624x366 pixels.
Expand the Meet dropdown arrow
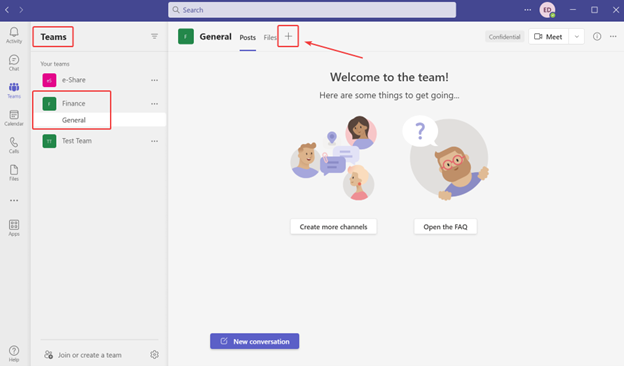(x=577, y=37)
